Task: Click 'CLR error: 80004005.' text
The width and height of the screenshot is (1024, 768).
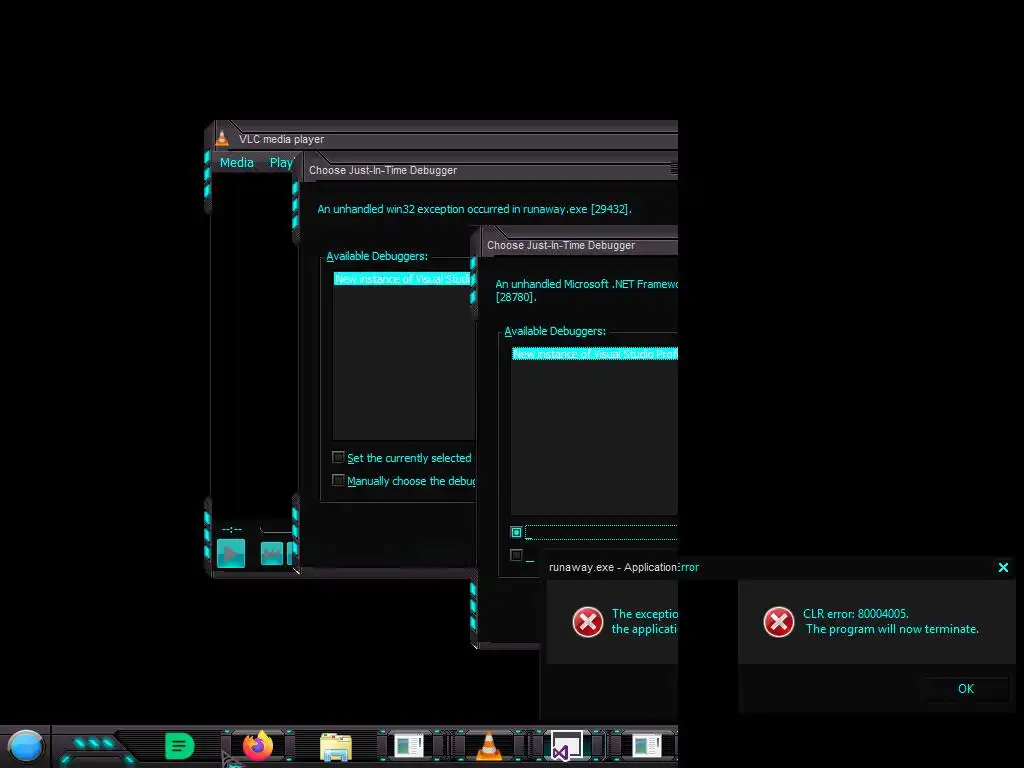Action: tap(856, 613)
